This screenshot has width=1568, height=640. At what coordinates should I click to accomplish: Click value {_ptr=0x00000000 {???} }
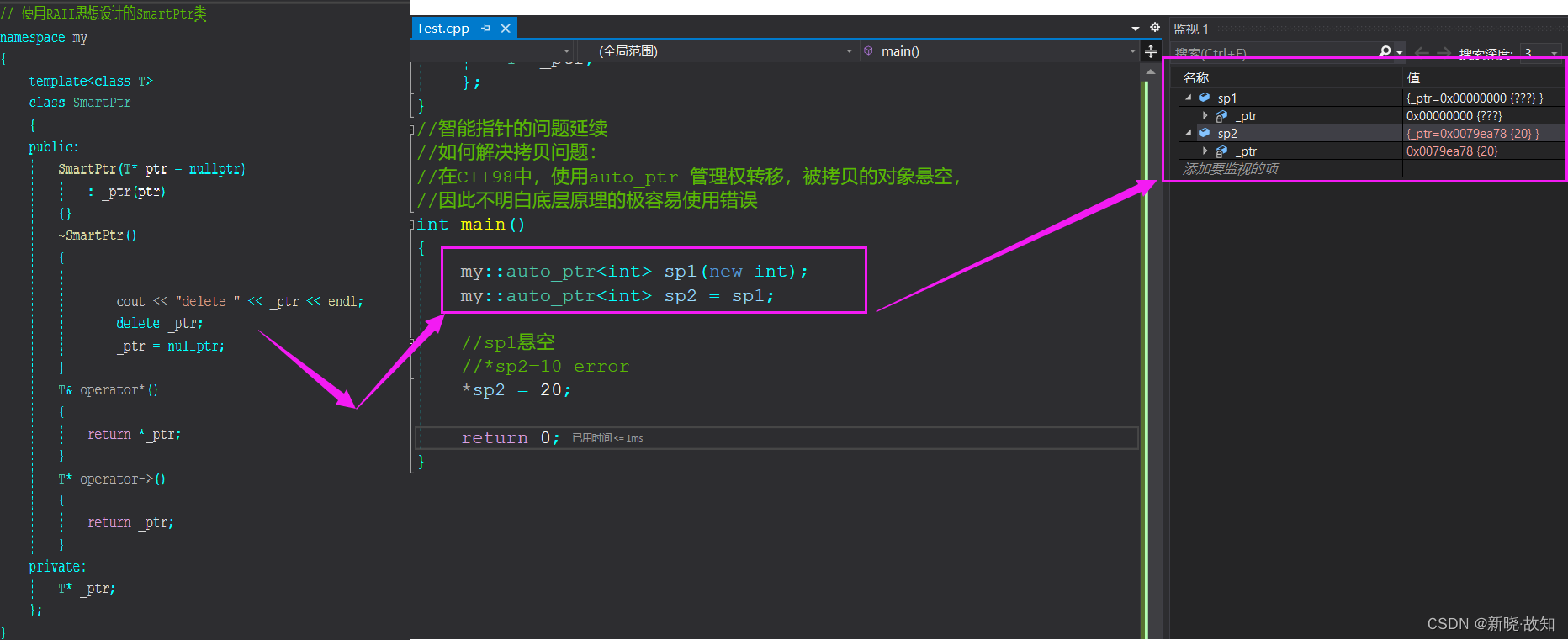[x=1475, y=98]
